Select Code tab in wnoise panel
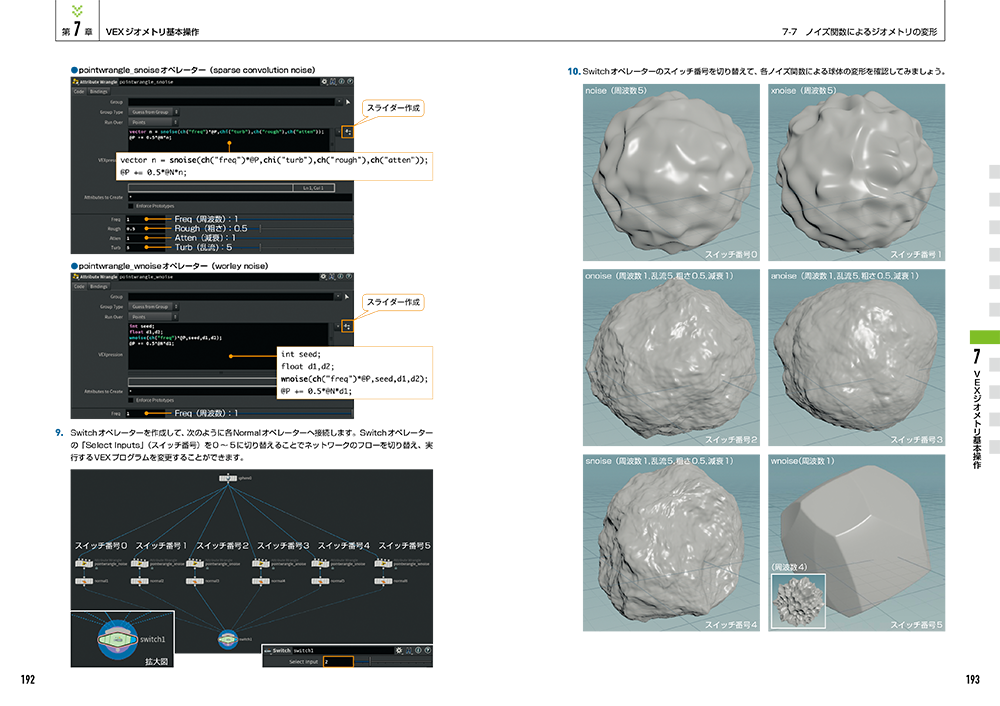The height and width of the screenshot is (706, 1000). tap(78, 286)
